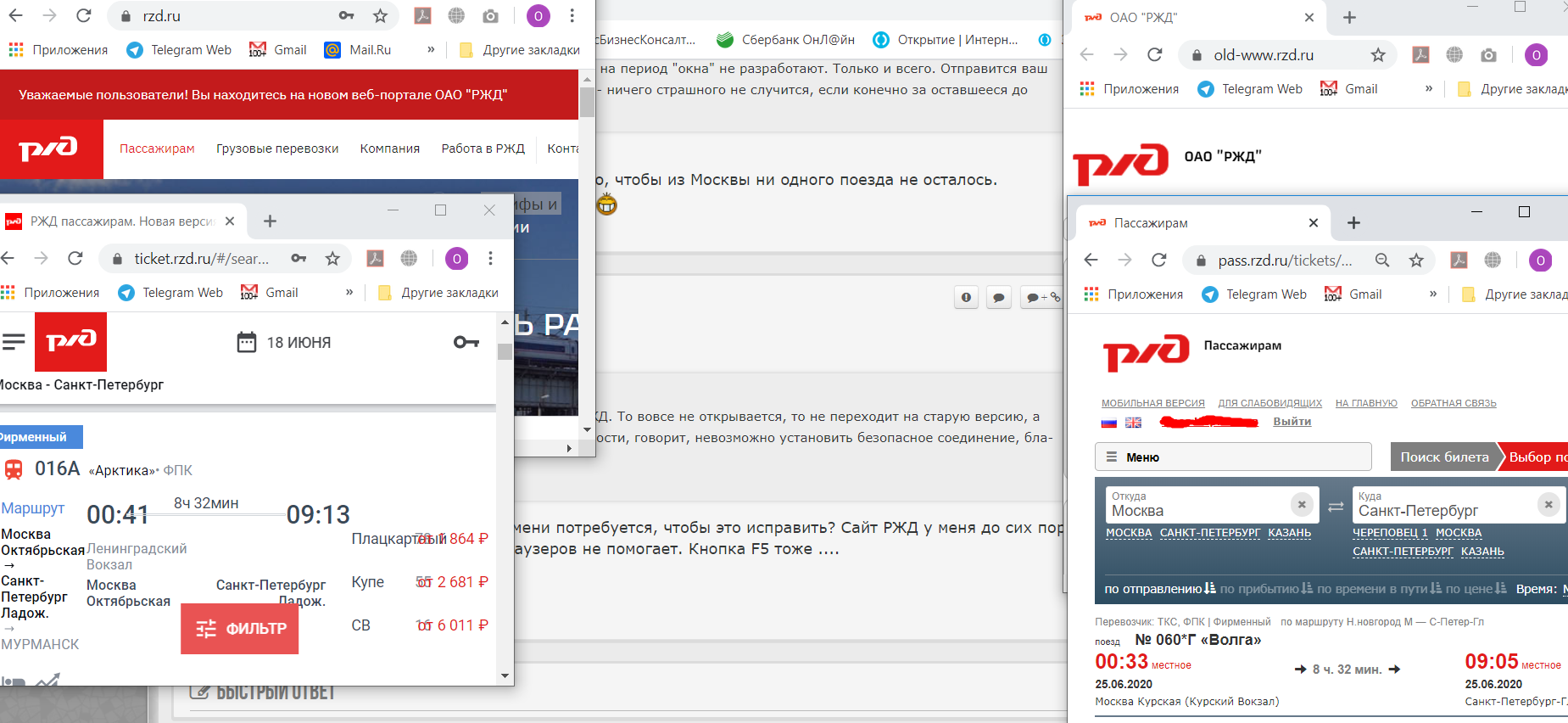The image size is (1568, 723).
Task: Open Грузовые перевозки in the rzd.ru navigation
Action: [277, 149]
